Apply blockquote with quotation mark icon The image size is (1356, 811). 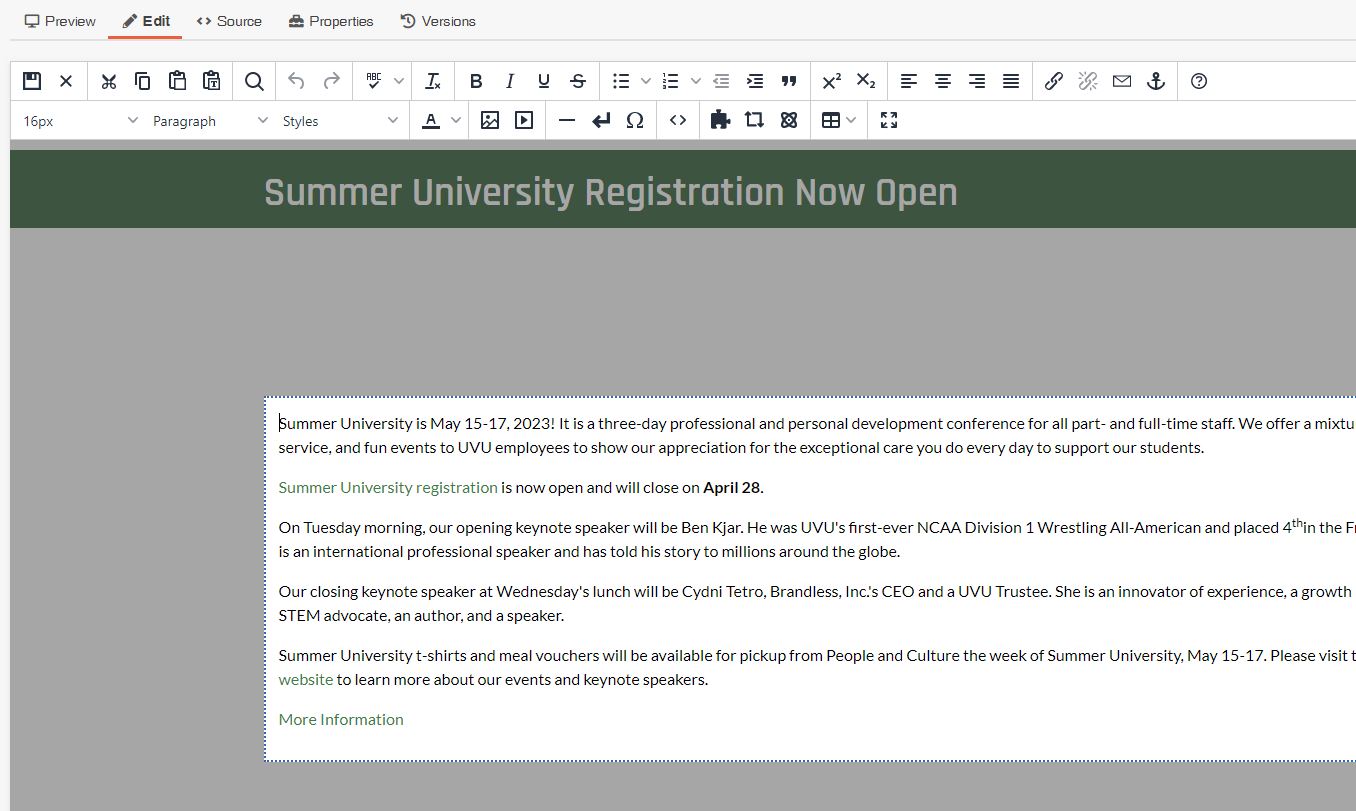tap(789, 81)
